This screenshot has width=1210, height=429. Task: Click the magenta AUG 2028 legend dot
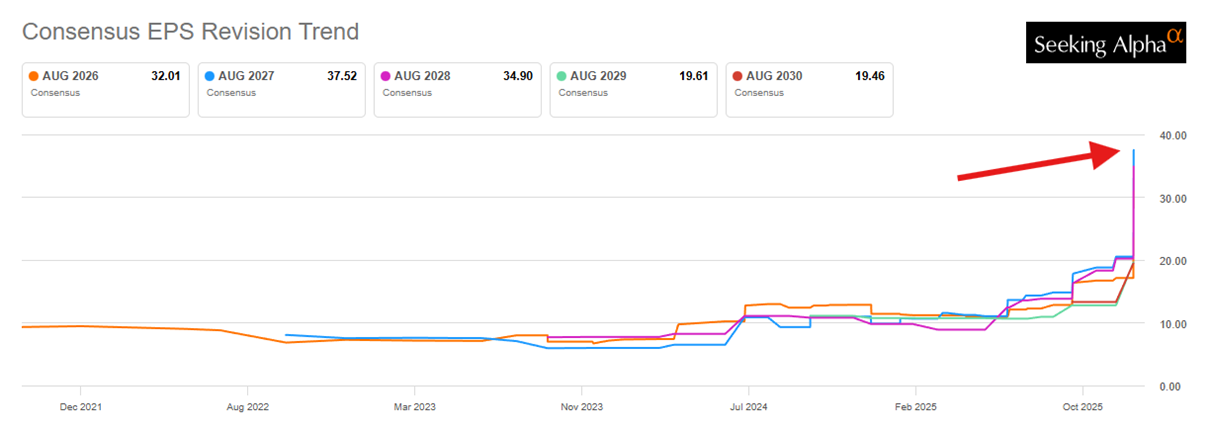[x=386, y=76]
